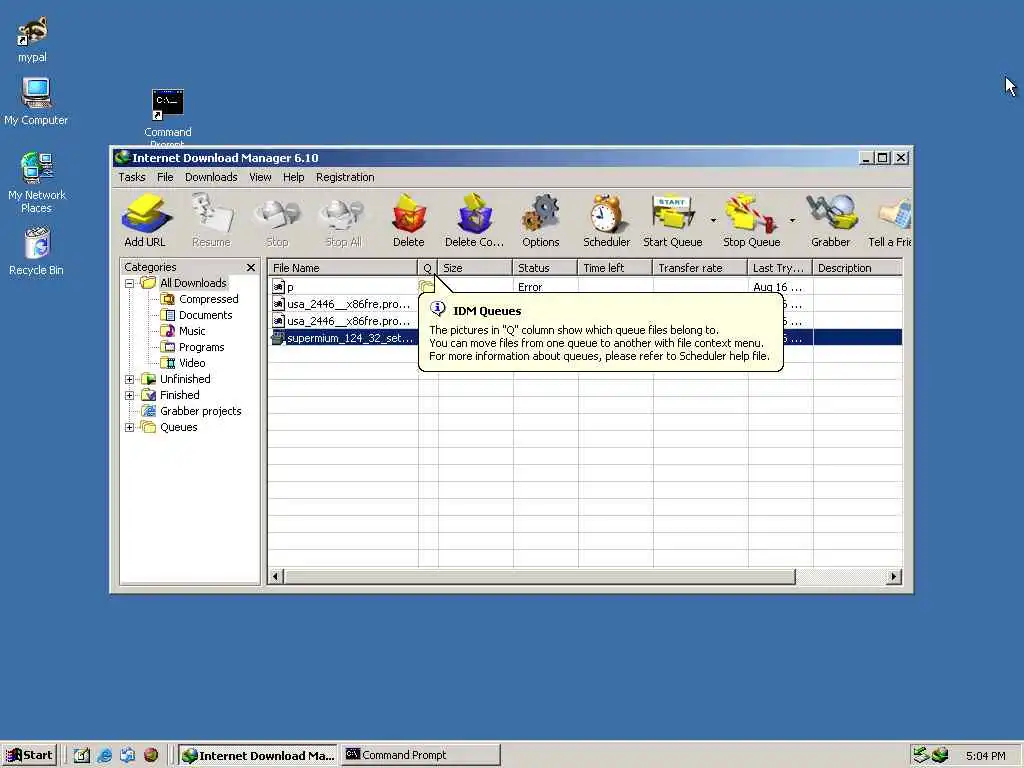Screen dimensions: 1024x768
Task: Click the taskbar clock showing 5:04 PM
Action: [x=985, y=756]
